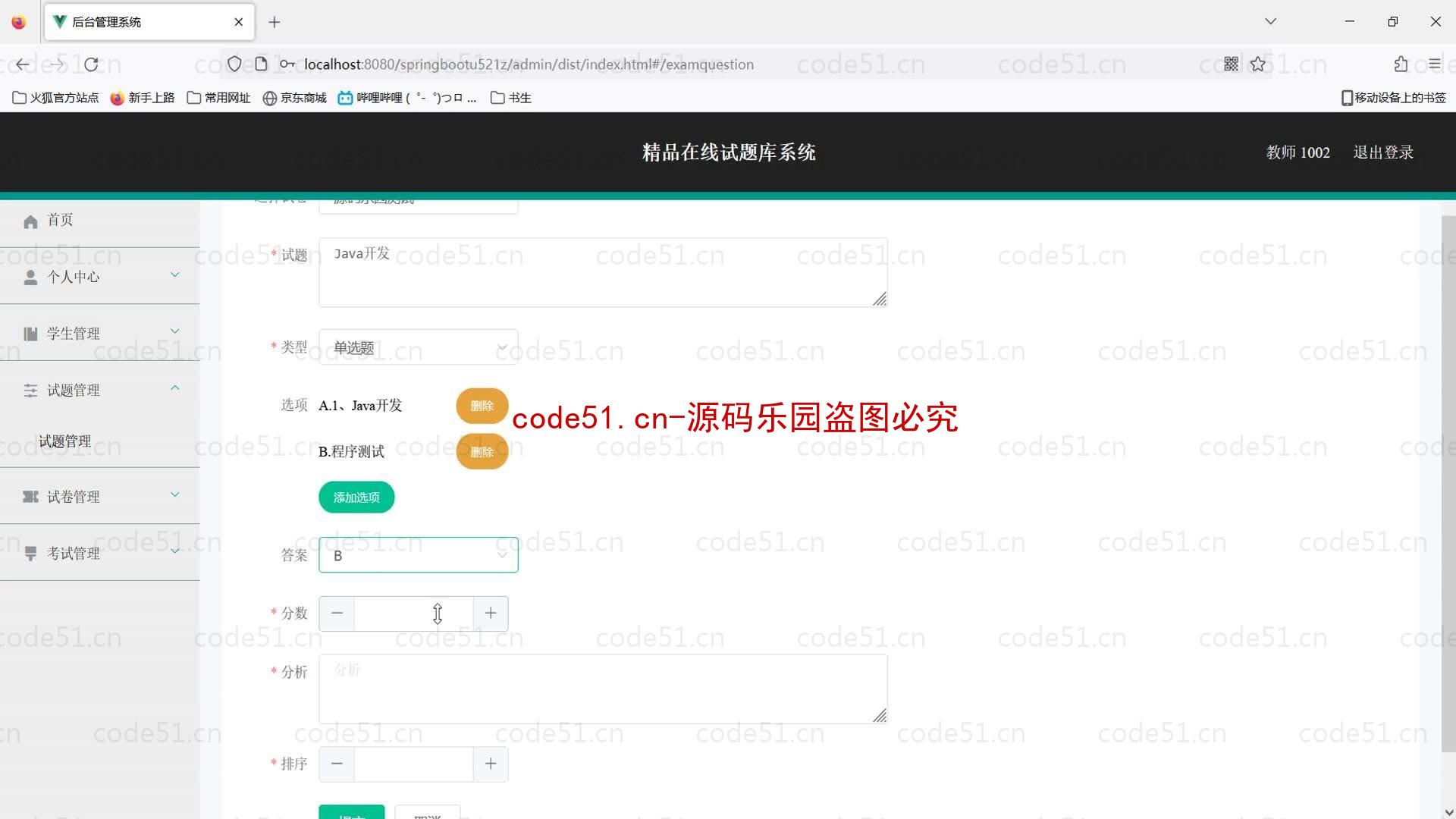The height and width of the screenshot is (819, 1456).
Task: Open the Firefox hamburger menu
Action: point(1434,64)
